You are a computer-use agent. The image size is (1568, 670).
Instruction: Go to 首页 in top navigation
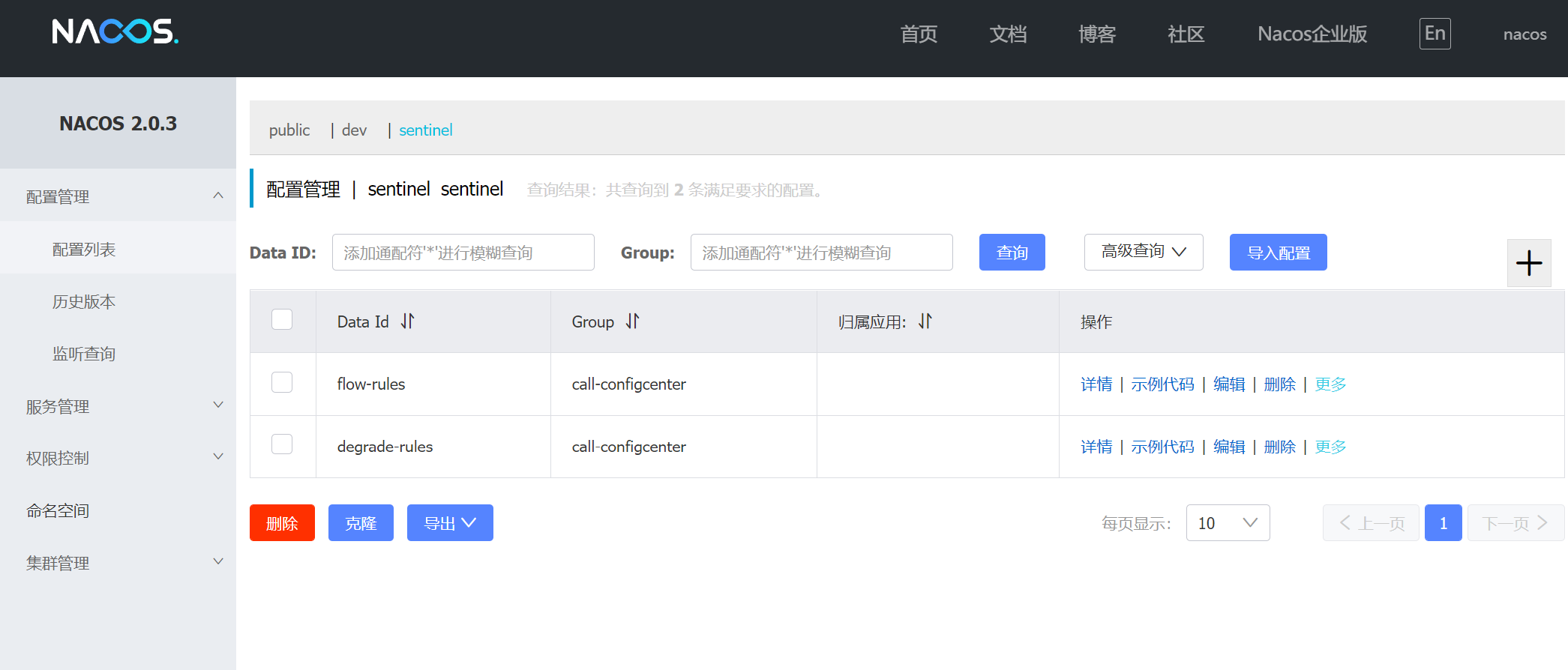tap(919, 34)
